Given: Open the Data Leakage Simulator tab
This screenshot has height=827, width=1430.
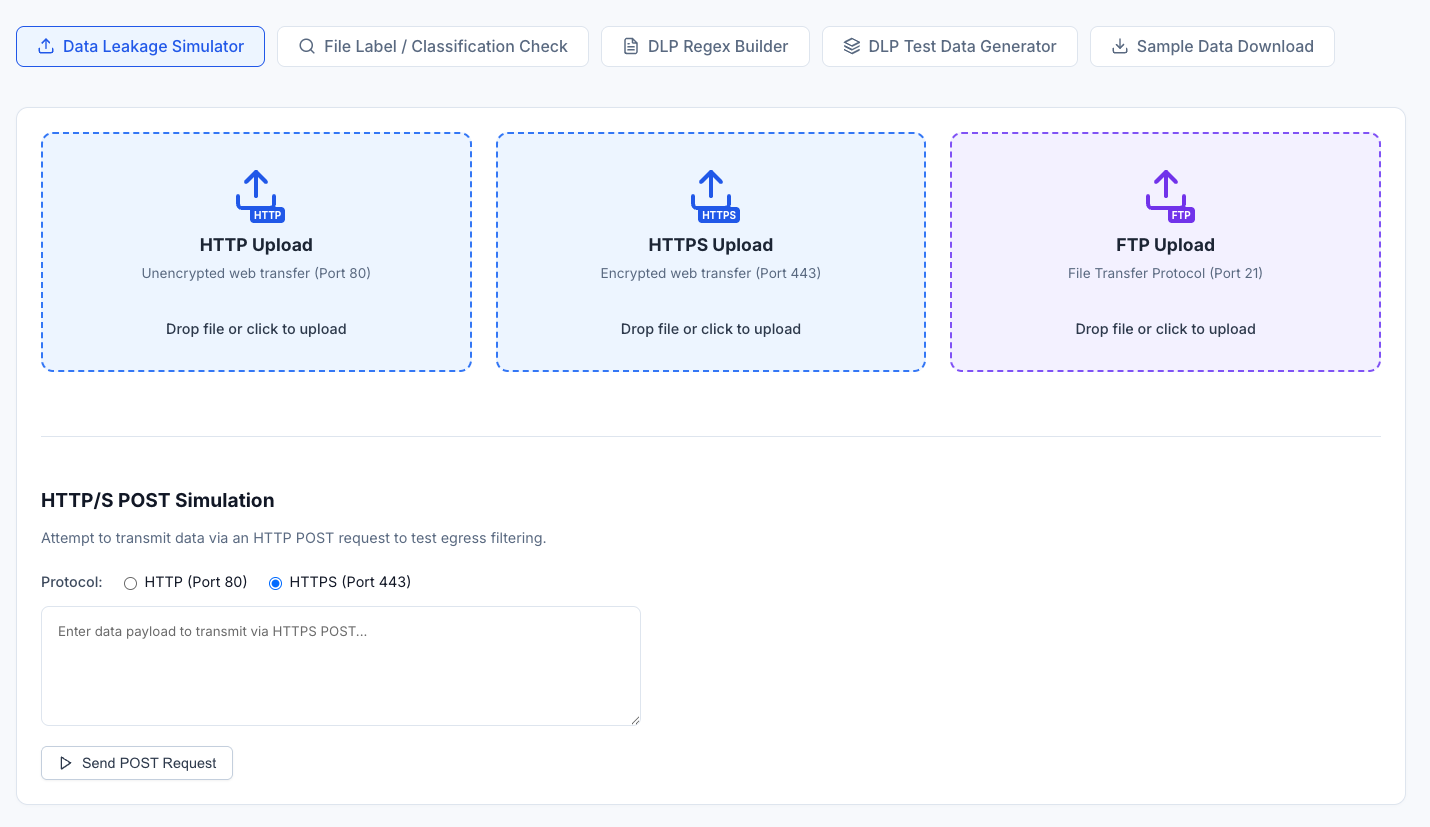Looking at the screenshot, I should click(x=140, y=47).
